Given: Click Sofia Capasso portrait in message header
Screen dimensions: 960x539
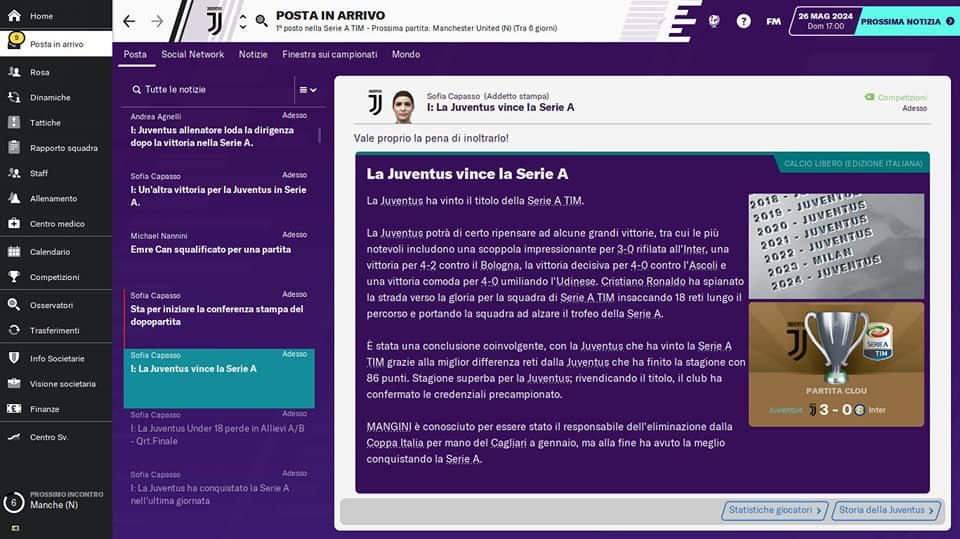Looking at the screenshot, I should click(x=403, y=107).
